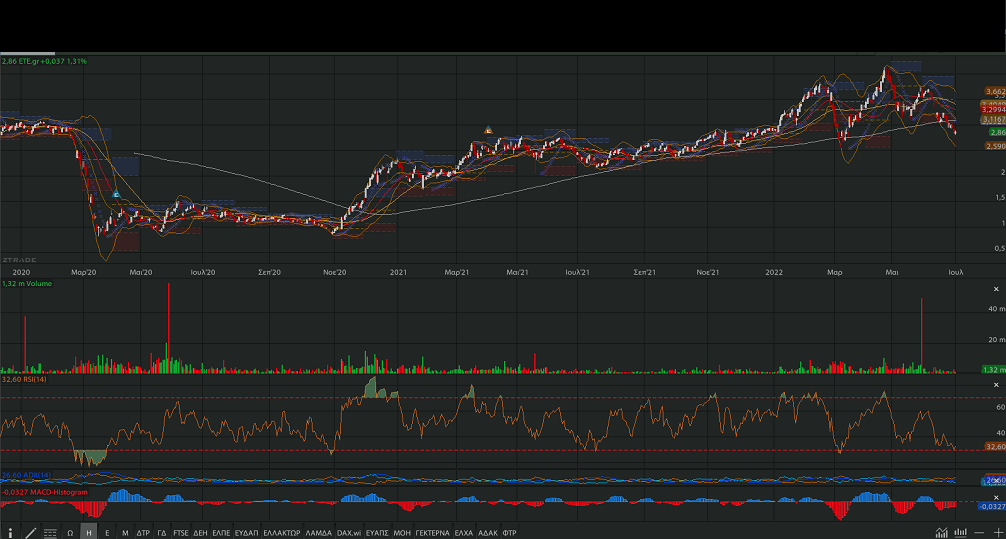The image size is (1006, 539).
Task: Switch to H daily timeframe
Action: [x=89, y=532]
